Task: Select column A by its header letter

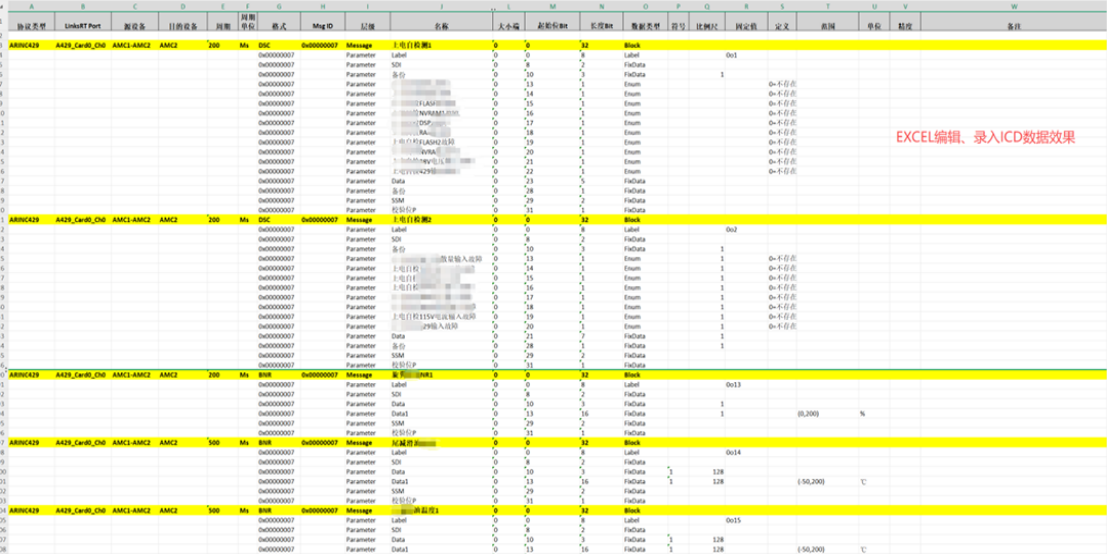Action: [x=32, y=7]
